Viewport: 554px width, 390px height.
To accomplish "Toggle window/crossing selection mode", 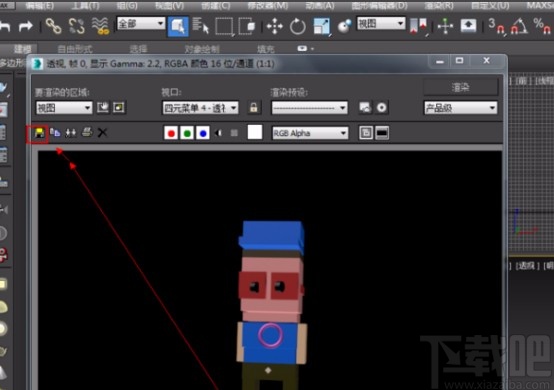I will pos(247,26).
